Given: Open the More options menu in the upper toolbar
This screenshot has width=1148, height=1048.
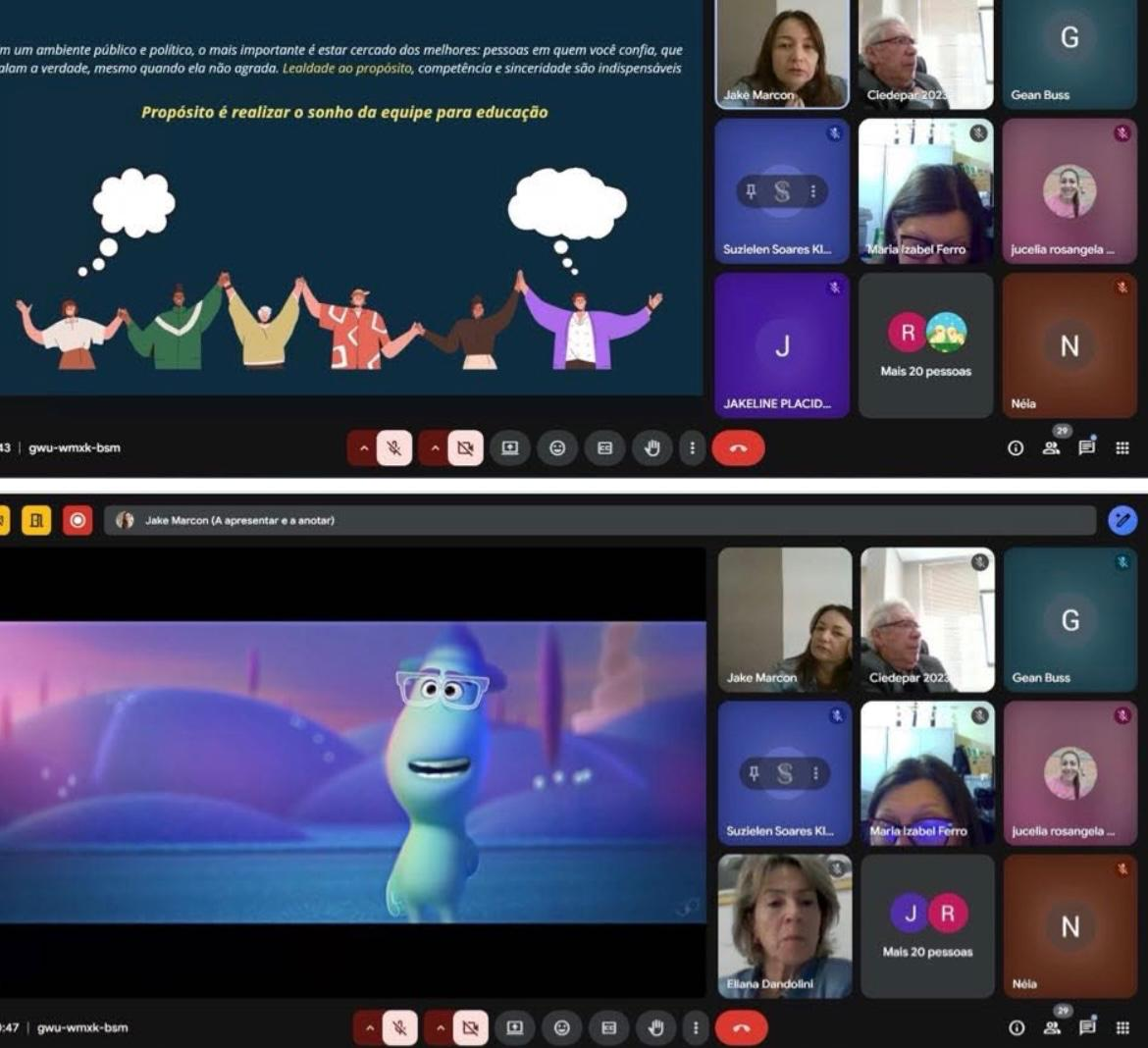Looking at the screenshot, I should click(x=692, y=447).
